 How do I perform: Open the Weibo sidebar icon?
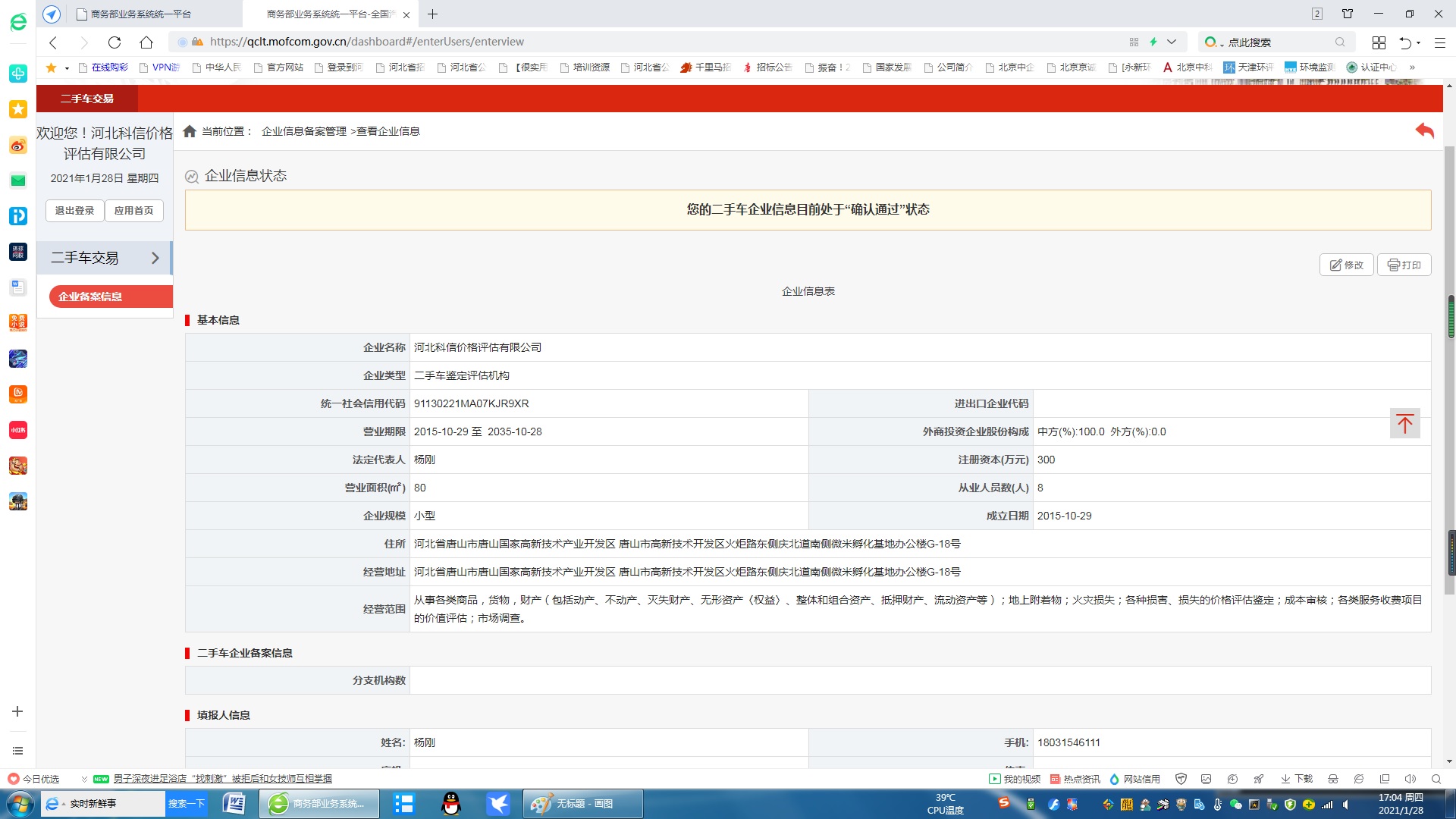click(x=18, y=145)
